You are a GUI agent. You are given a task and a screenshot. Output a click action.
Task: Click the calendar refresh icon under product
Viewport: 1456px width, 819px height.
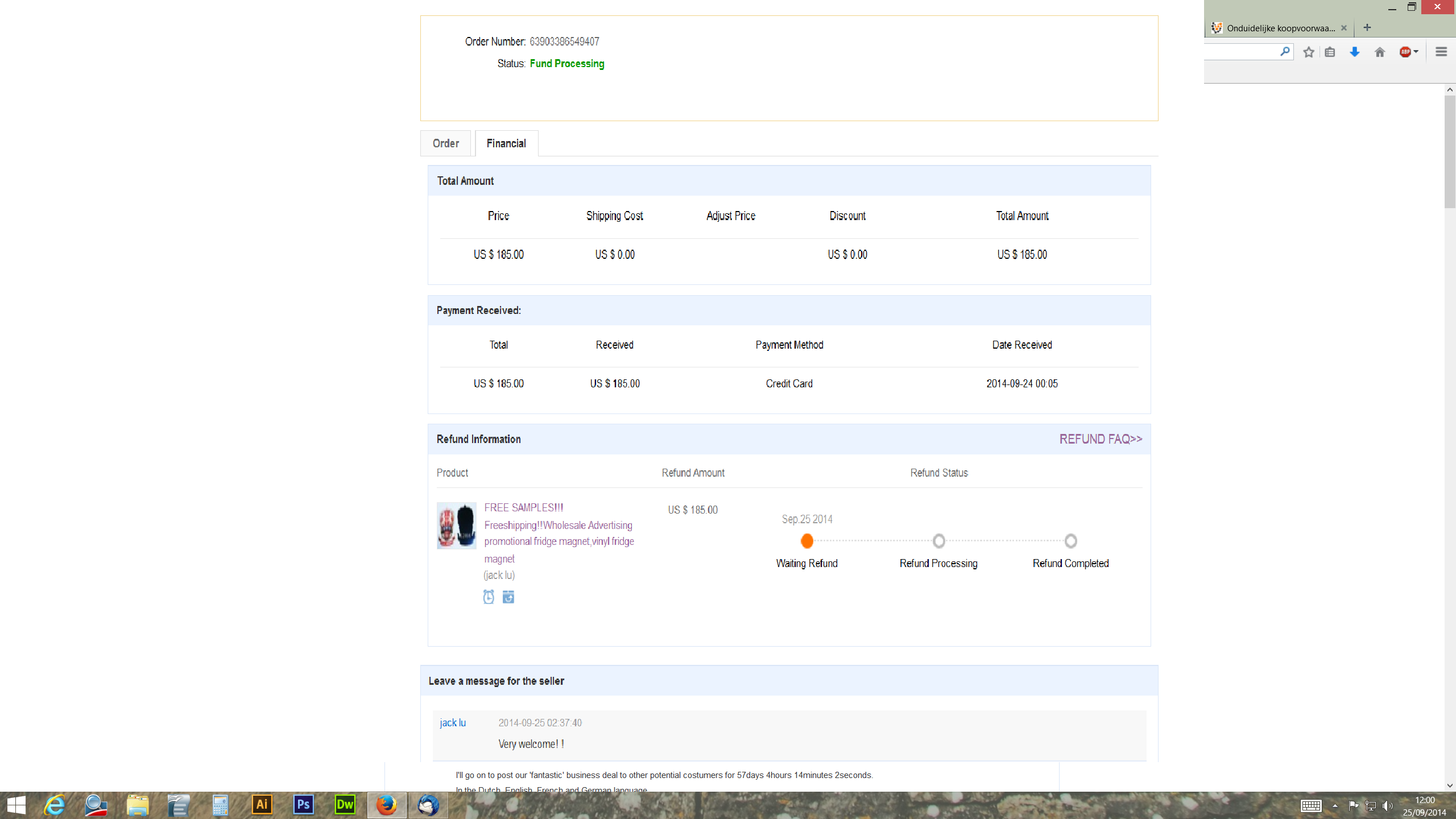(x=508, y=597)
